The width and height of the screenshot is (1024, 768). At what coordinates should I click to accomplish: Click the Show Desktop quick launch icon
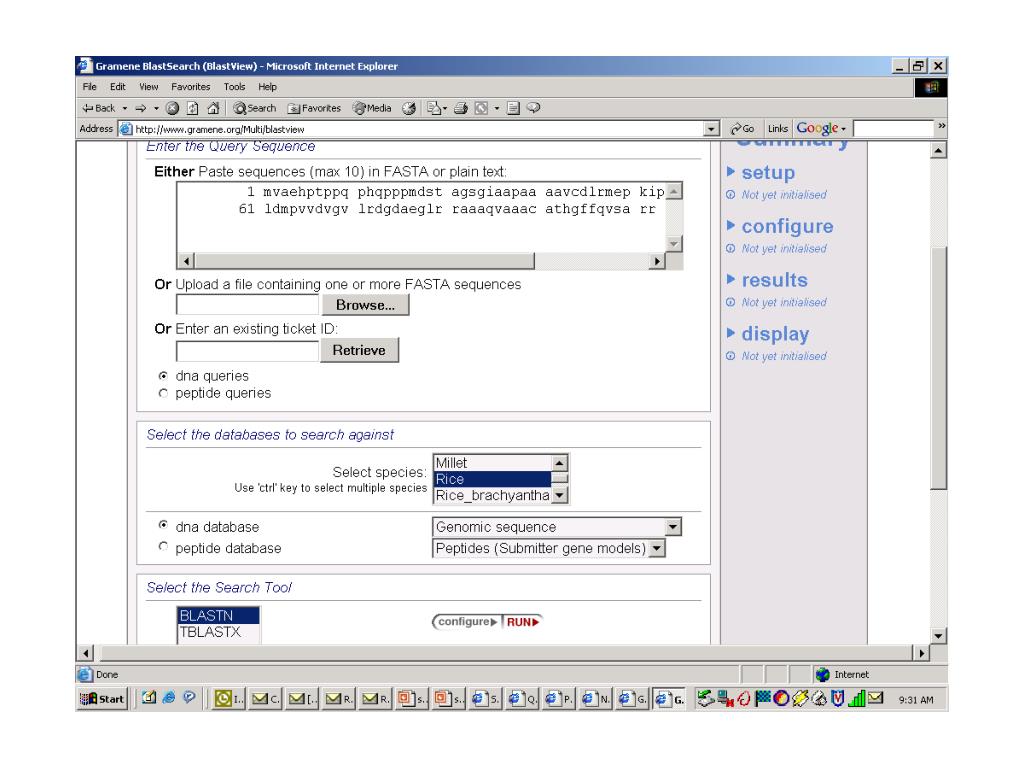pyautogui.click(x=149, y=697)
